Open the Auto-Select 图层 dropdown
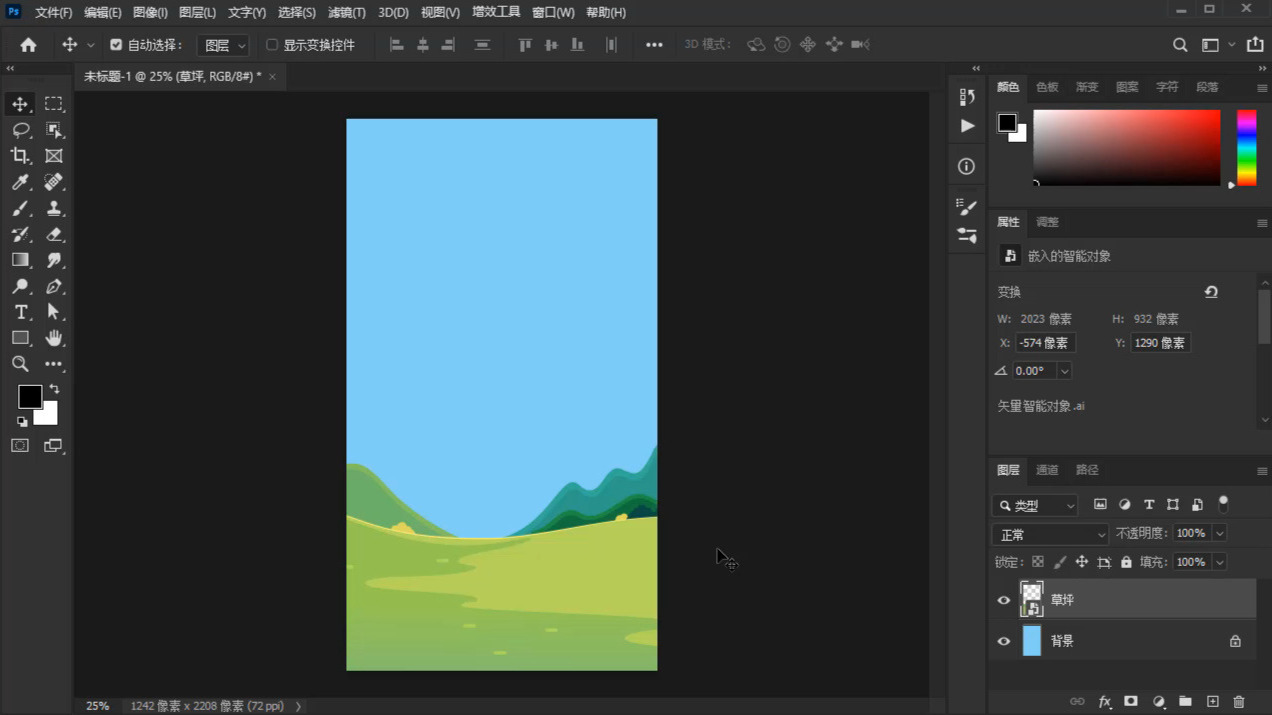Viewport: 1272px width, 715px height. 223,45
